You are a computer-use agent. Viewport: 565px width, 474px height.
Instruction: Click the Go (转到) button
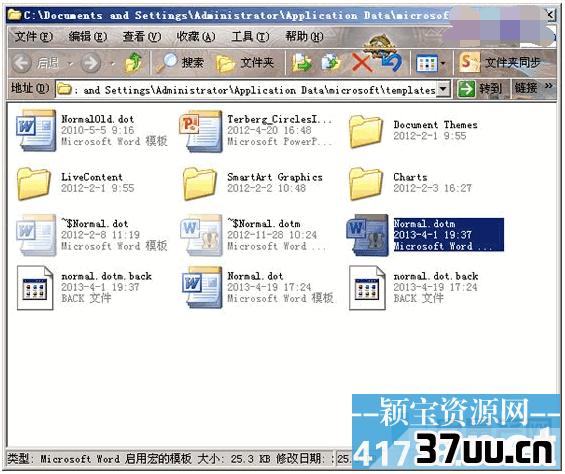[x=480, y=88]
